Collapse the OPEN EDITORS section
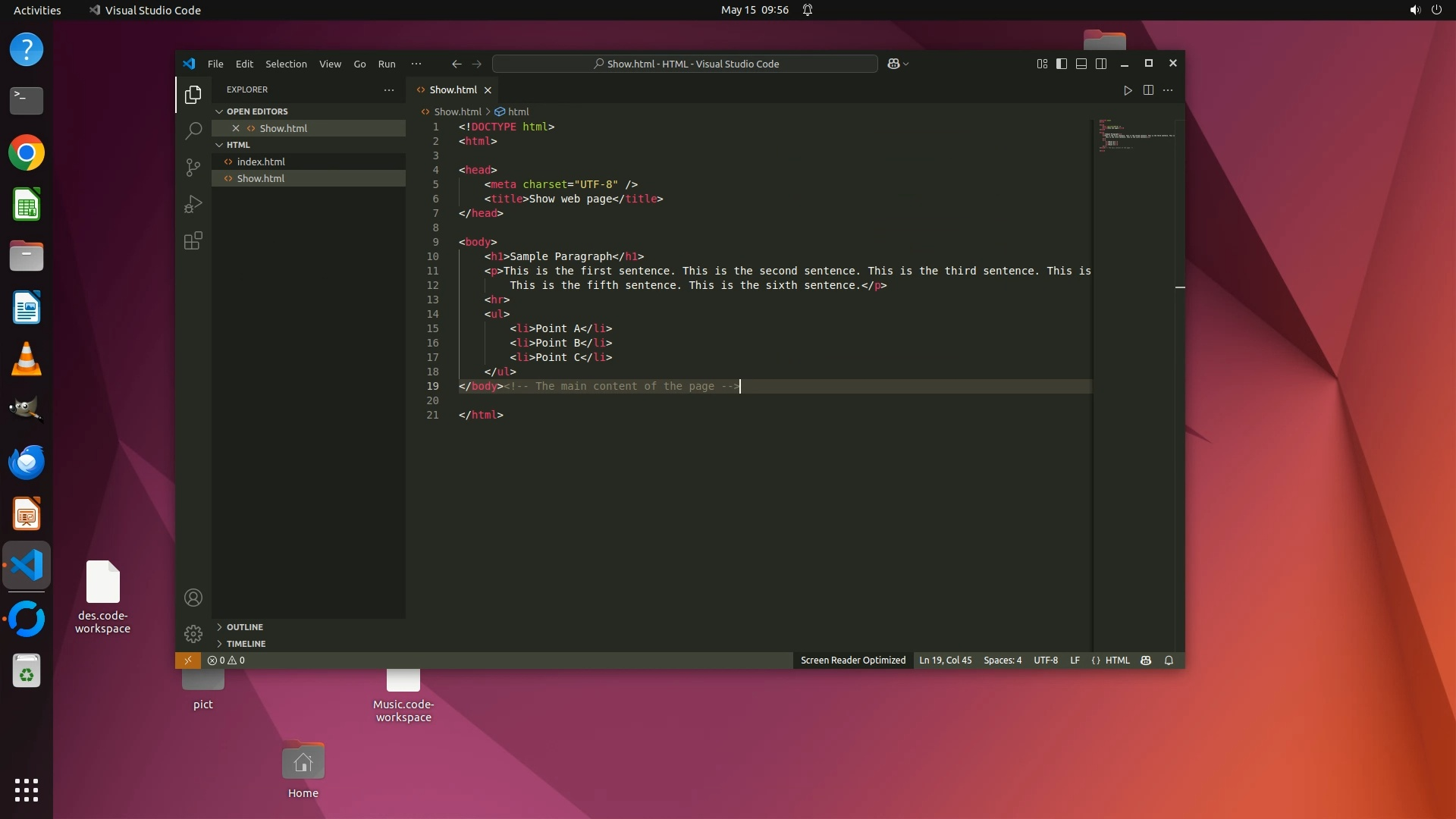This screenshot has height=819, width=1456. coord(256,111)
